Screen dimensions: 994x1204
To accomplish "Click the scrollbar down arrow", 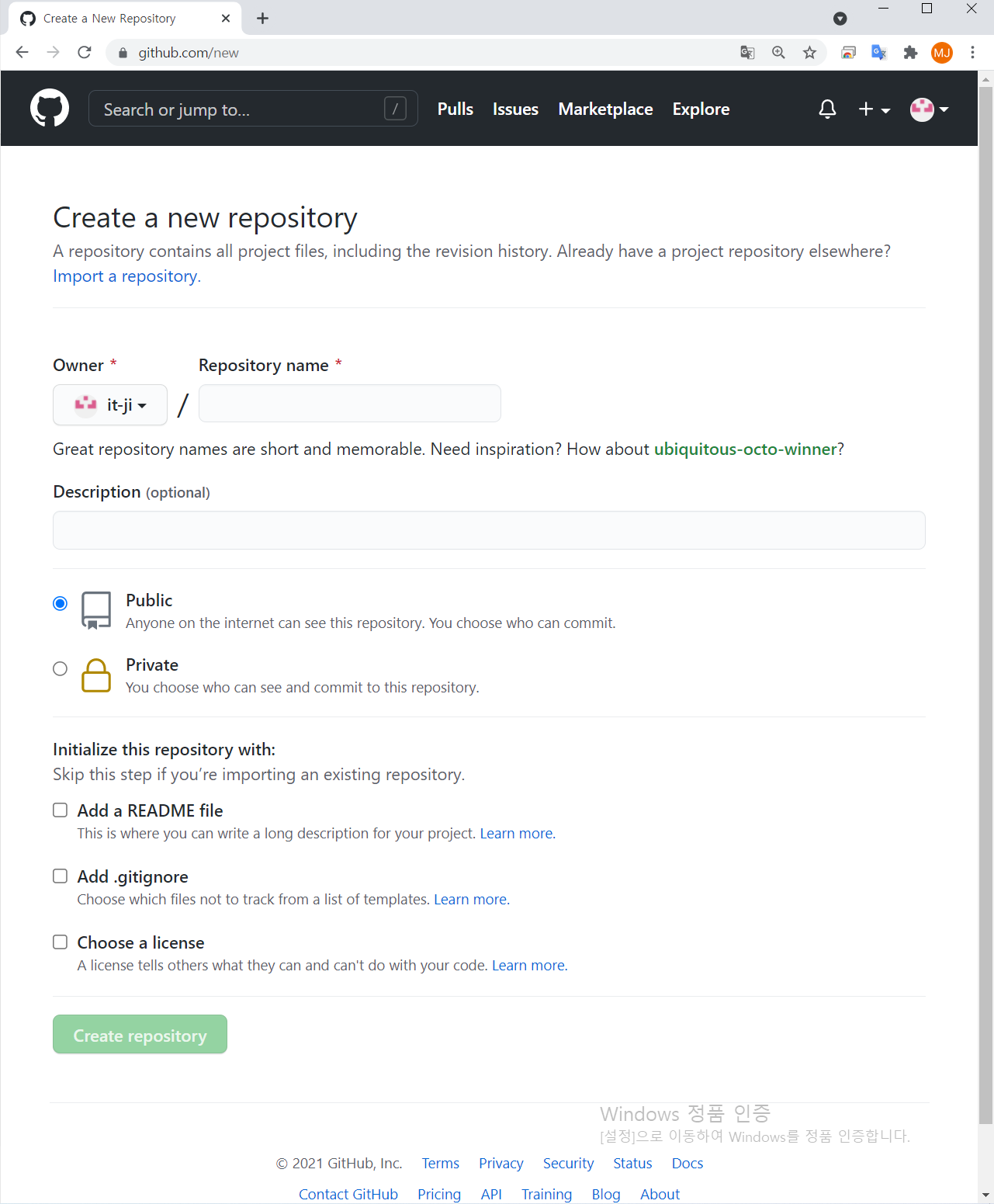I will [985, 1195].
